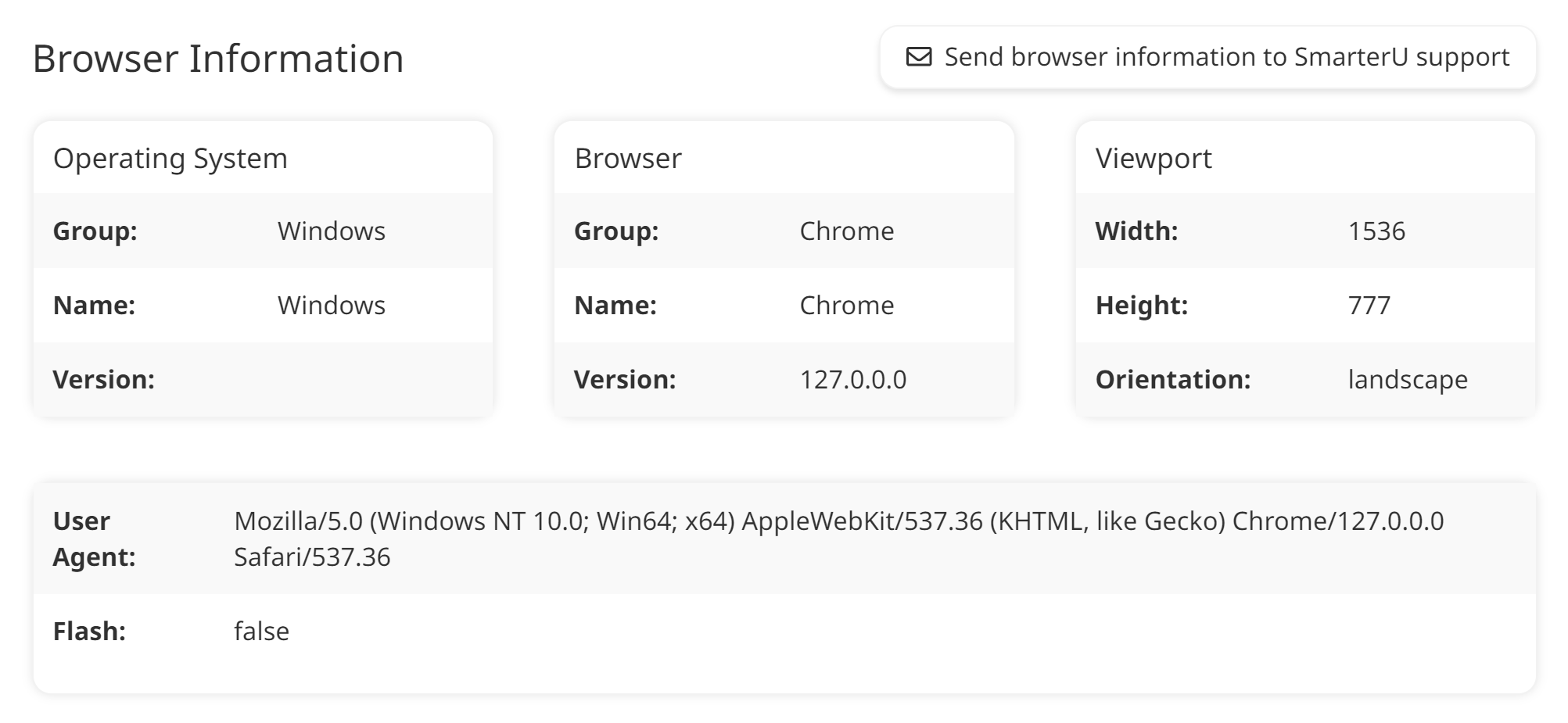Click the height value 777

click(1369, 306)
